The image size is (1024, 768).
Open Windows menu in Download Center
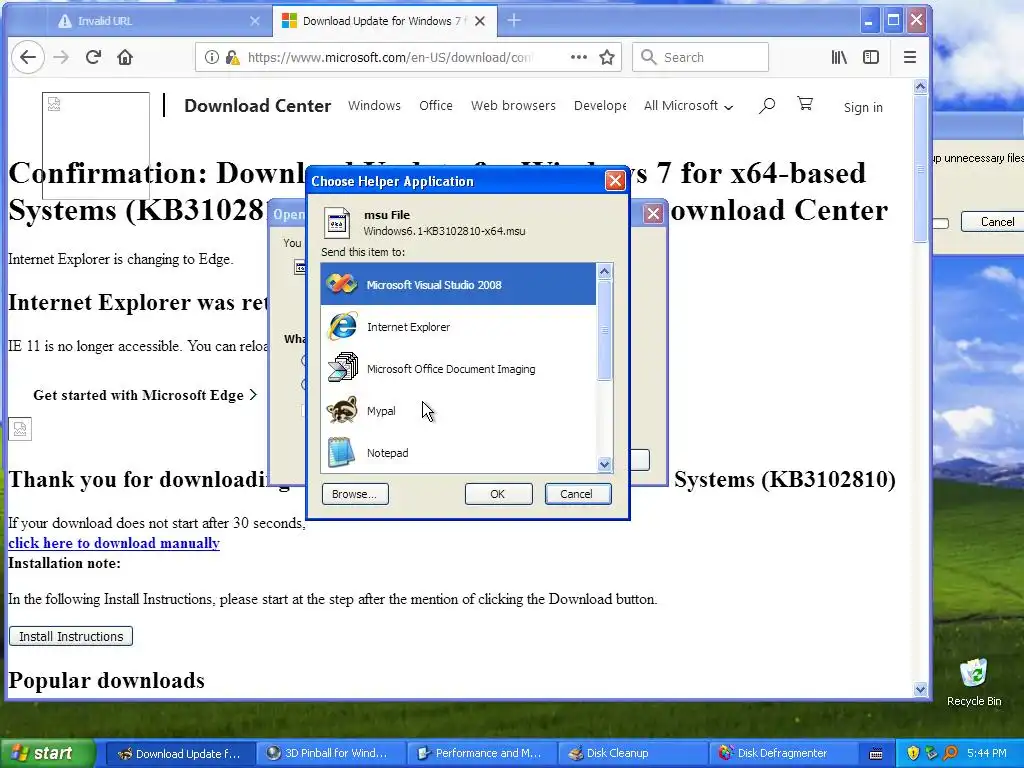[374, 106]
